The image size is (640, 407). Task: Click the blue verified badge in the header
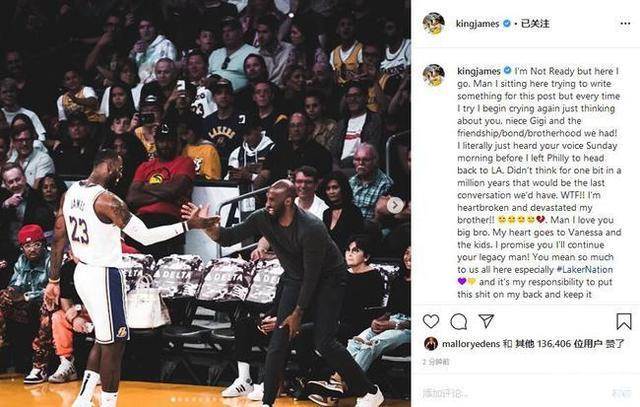click(507, 23)
